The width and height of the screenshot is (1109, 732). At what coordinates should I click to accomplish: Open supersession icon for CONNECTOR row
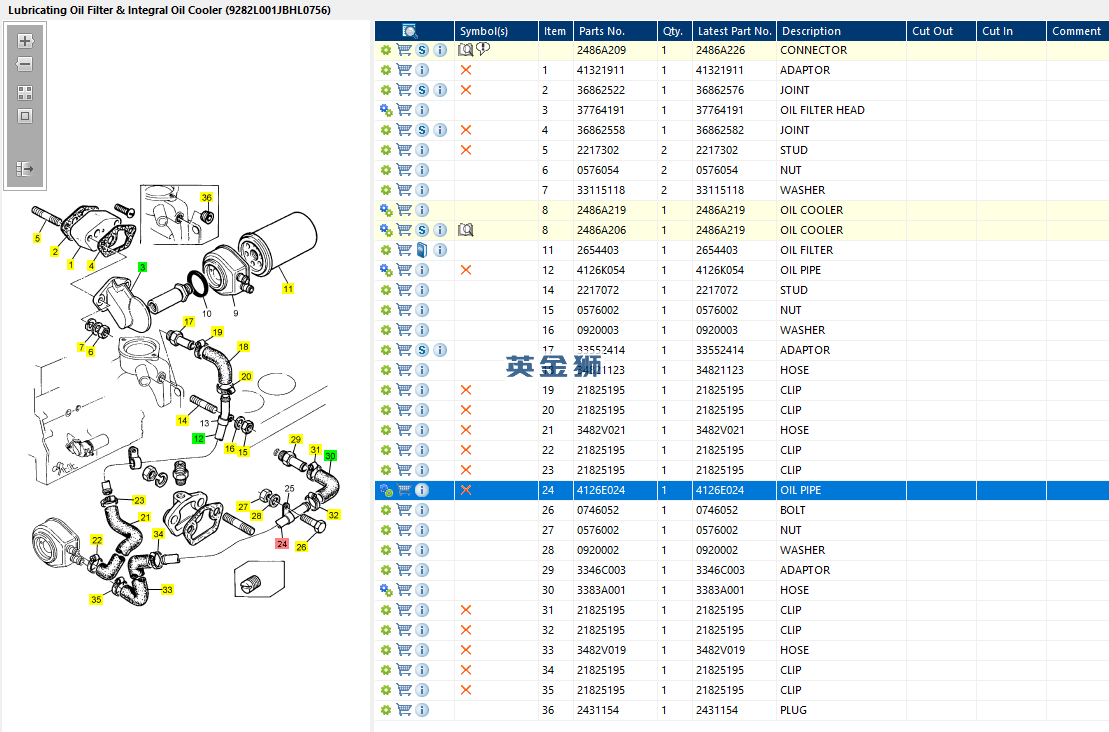[422, 50]
